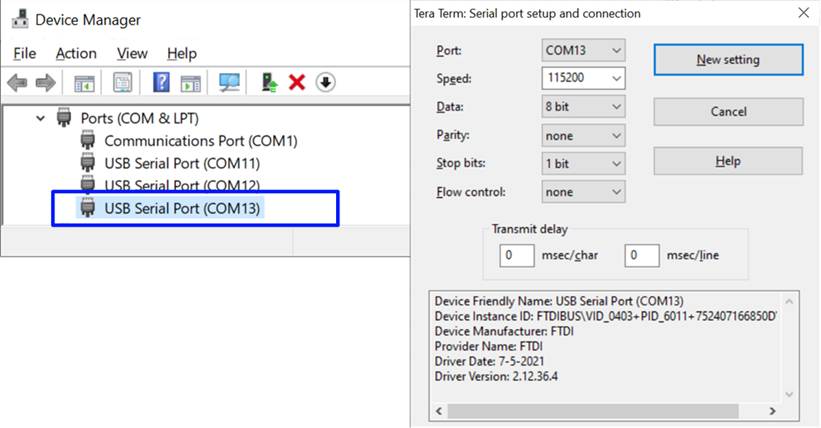821x428 pixels.
Task: Click Scan for hardware changes monitor icon
Action: 230,83
